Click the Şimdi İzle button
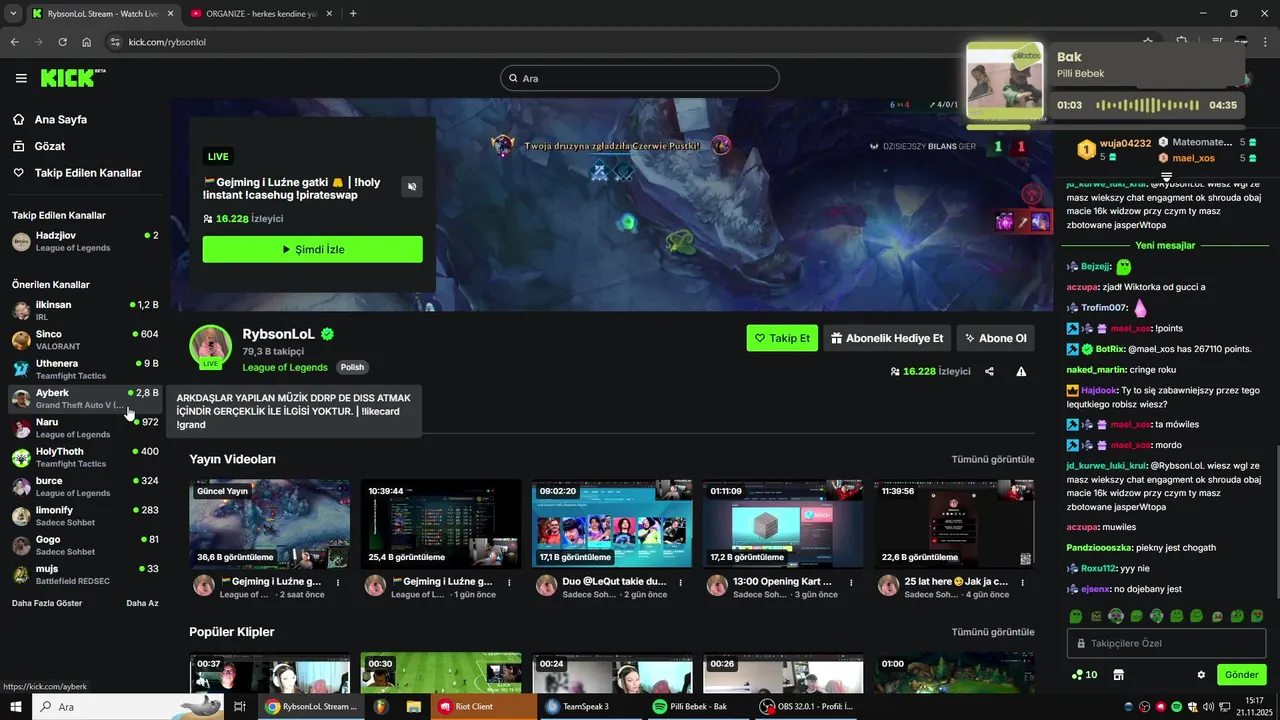This screenshot has width=1280, height=720. pyautogui.click(x=312, y=249)
